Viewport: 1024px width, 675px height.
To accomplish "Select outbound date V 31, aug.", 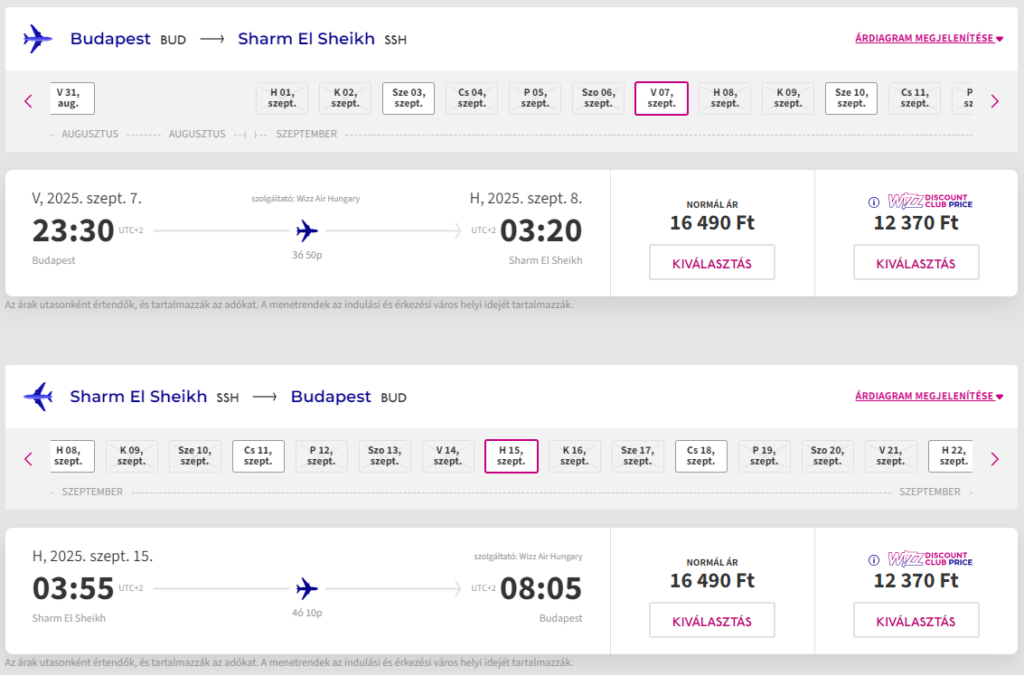I will 69,98.
